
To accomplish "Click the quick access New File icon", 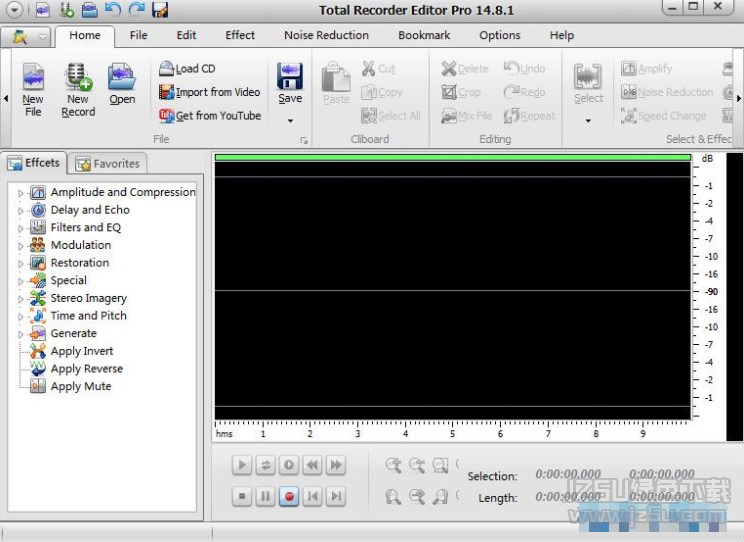I will point(43,9).
